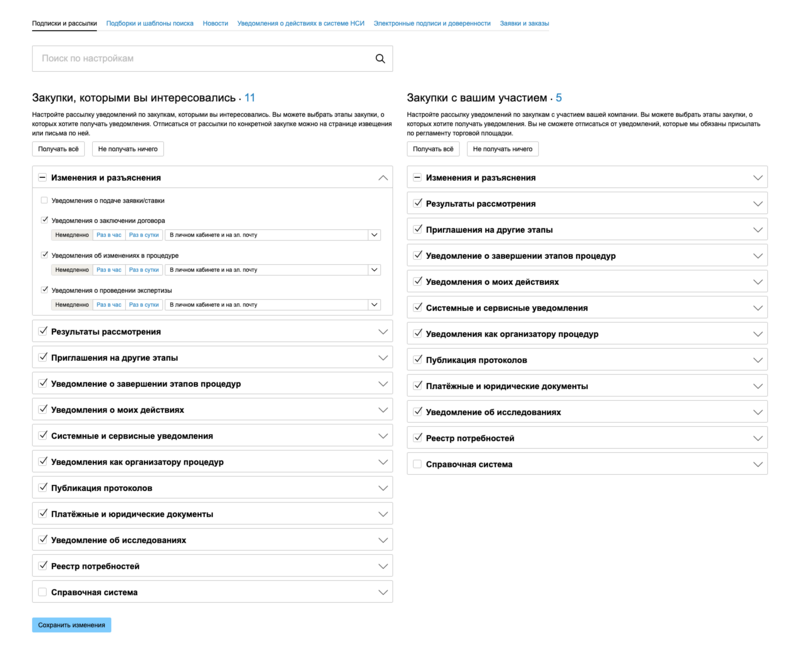Uncheck left 'Результаты рассмотрения' checkbox
The image size is (800, 645).
click(43, 331)
